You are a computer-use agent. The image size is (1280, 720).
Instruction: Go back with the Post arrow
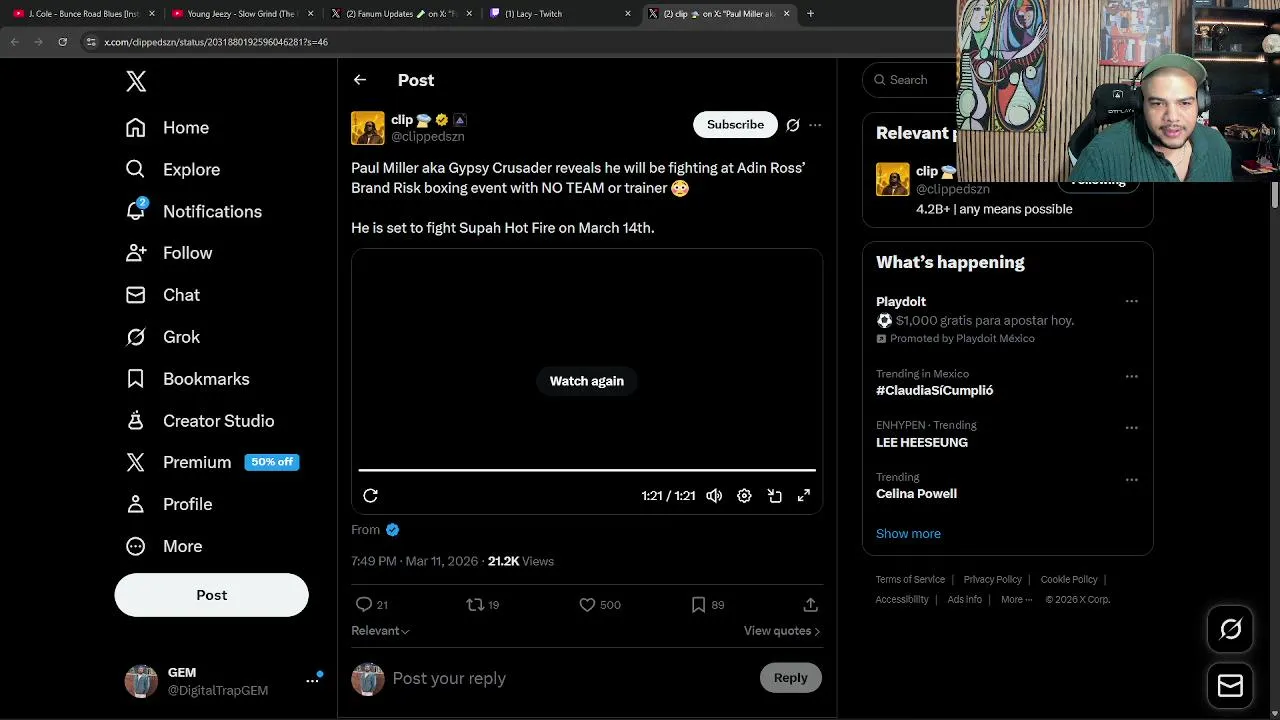click(x=360, y=80)
